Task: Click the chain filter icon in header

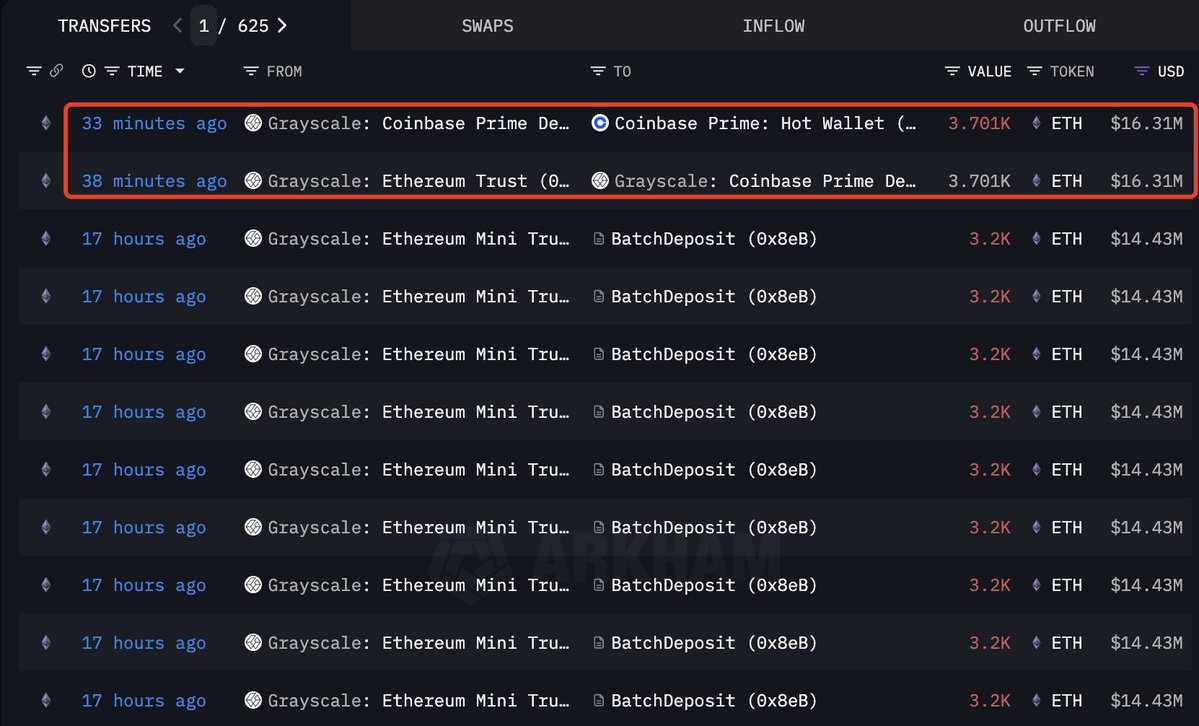Action: click(34, 71)
